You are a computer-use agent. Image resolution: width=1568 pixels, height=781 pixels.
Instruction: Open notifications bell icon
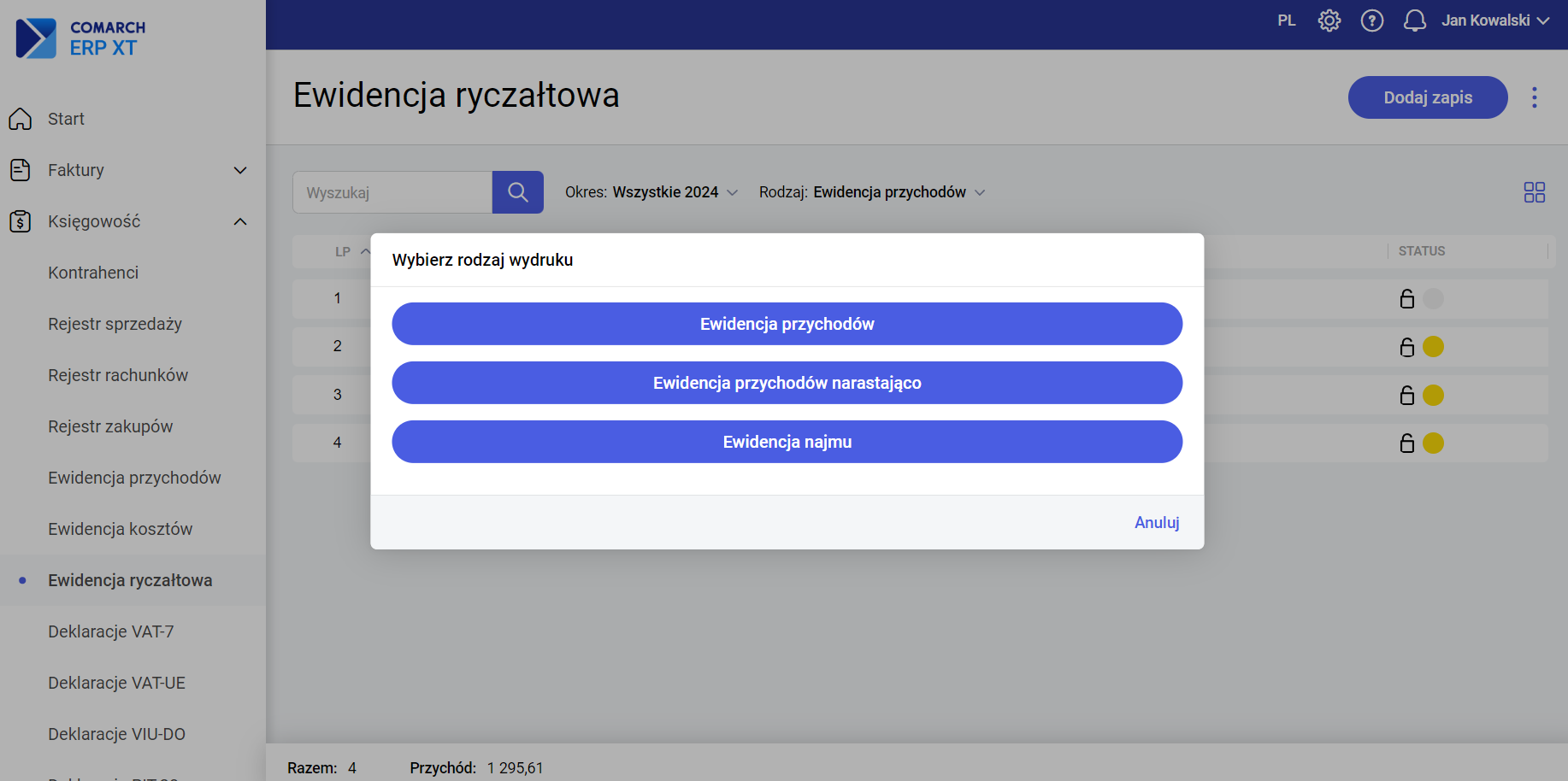click(x=1414, y=21)
